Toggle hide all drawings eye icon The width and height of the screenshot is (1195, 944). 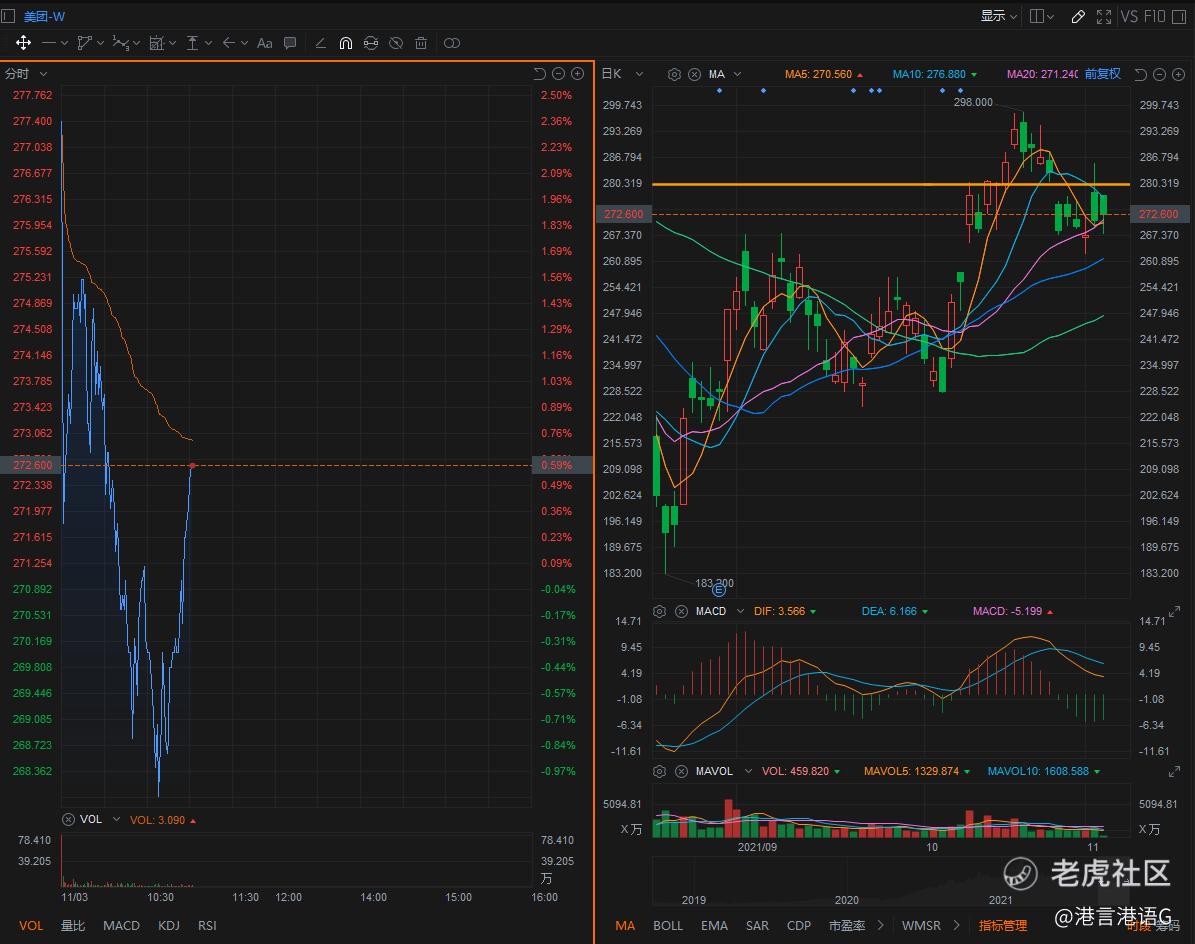pyautogui.click(x=396, y=43)
